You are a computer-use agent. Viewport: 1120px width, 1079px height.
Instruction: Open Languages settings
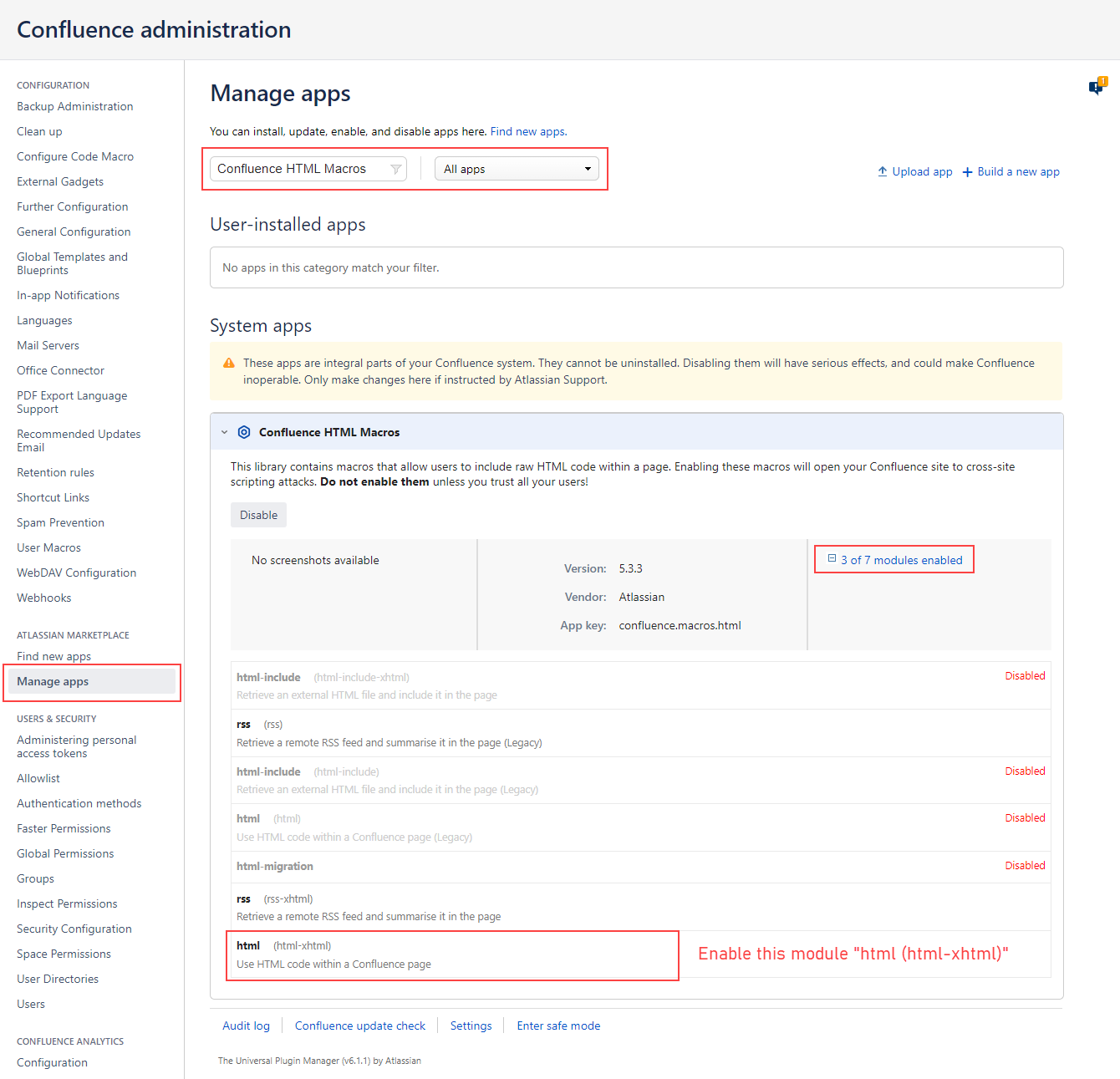click(x=44, y=320)
